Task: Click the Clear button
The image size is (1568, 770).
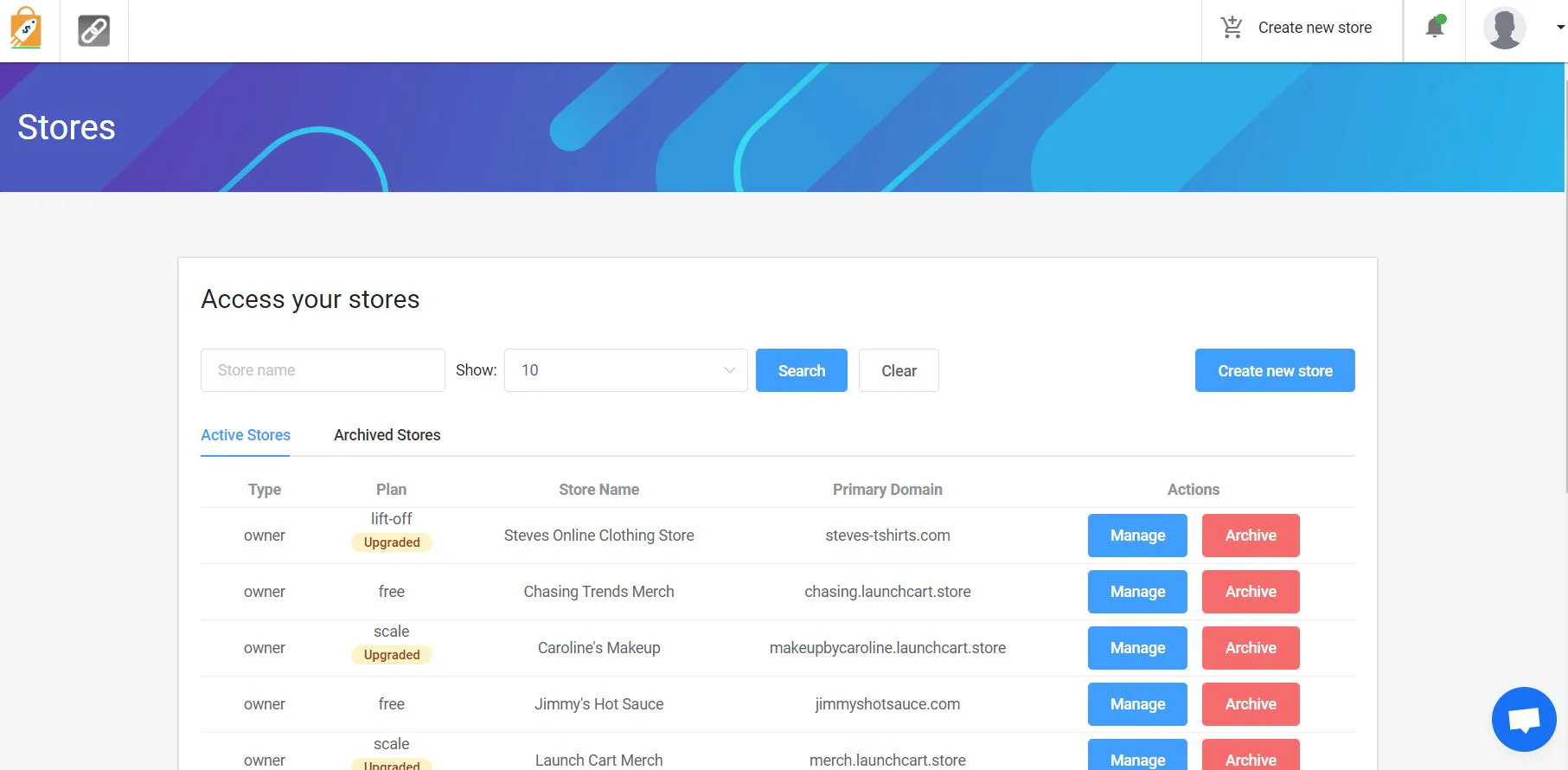Action: coord(899,370)
